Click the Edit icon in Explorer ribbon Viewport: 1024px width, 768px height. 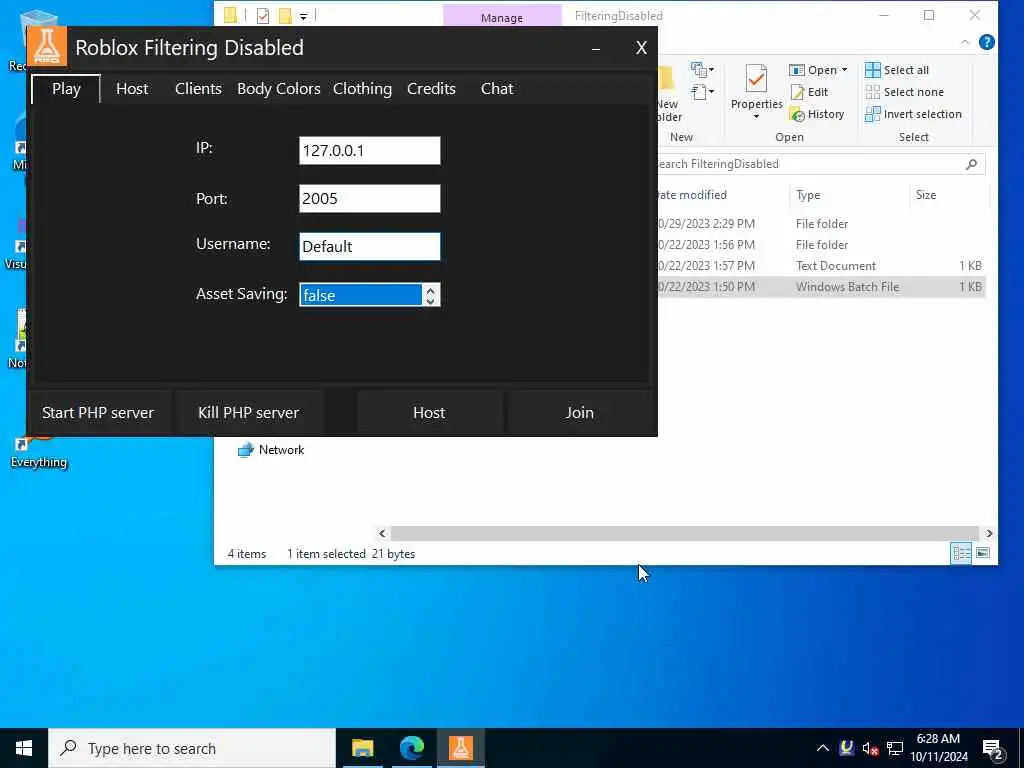(797, 93)
